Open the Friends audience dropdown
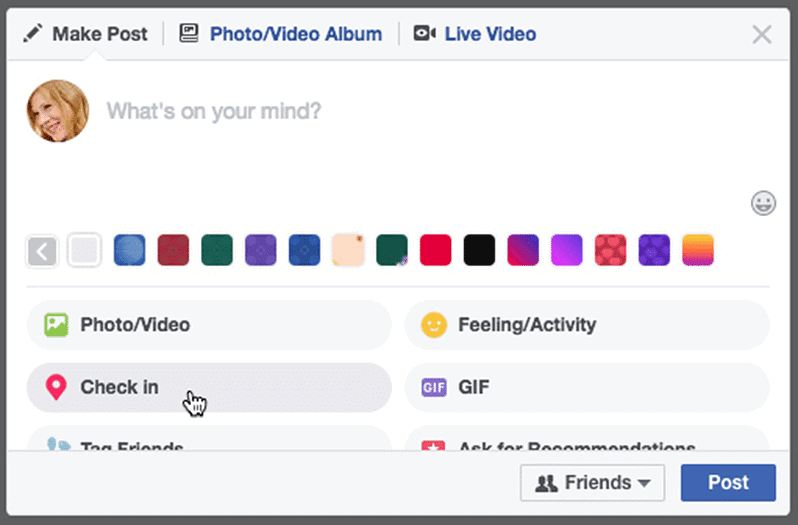The height and width of the screenshot is (525, 798). click(593, 483)
